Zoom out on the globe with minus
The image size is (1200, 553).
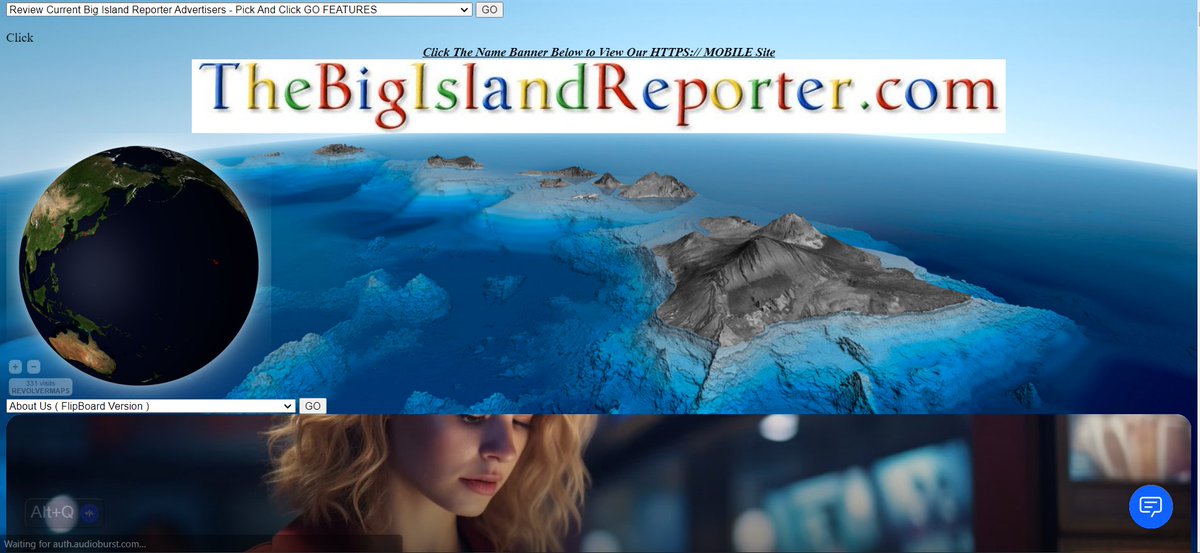33,367
